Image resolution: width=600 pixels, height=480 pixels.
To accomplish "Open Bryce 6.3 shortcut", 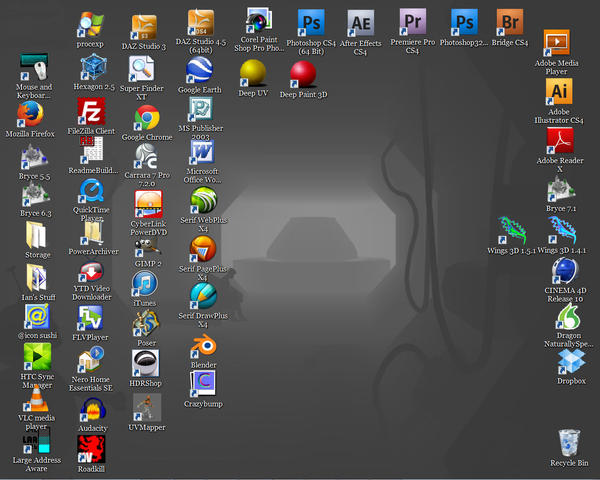I will pos(35,194).
